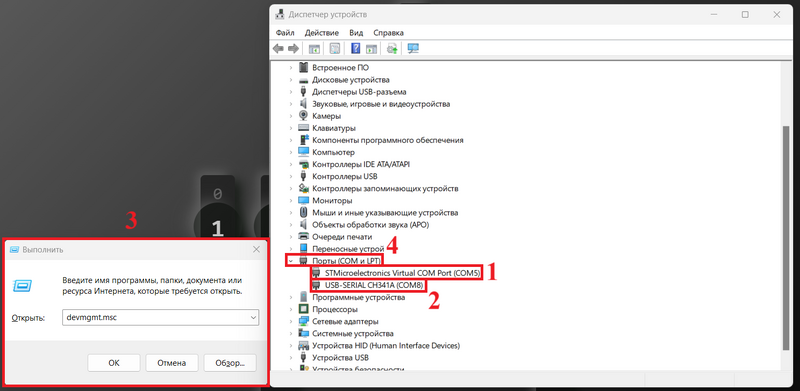Click the Процессоры chip icon
The height and width of the screenshot is (391, 800).
[x=304, y=309]
